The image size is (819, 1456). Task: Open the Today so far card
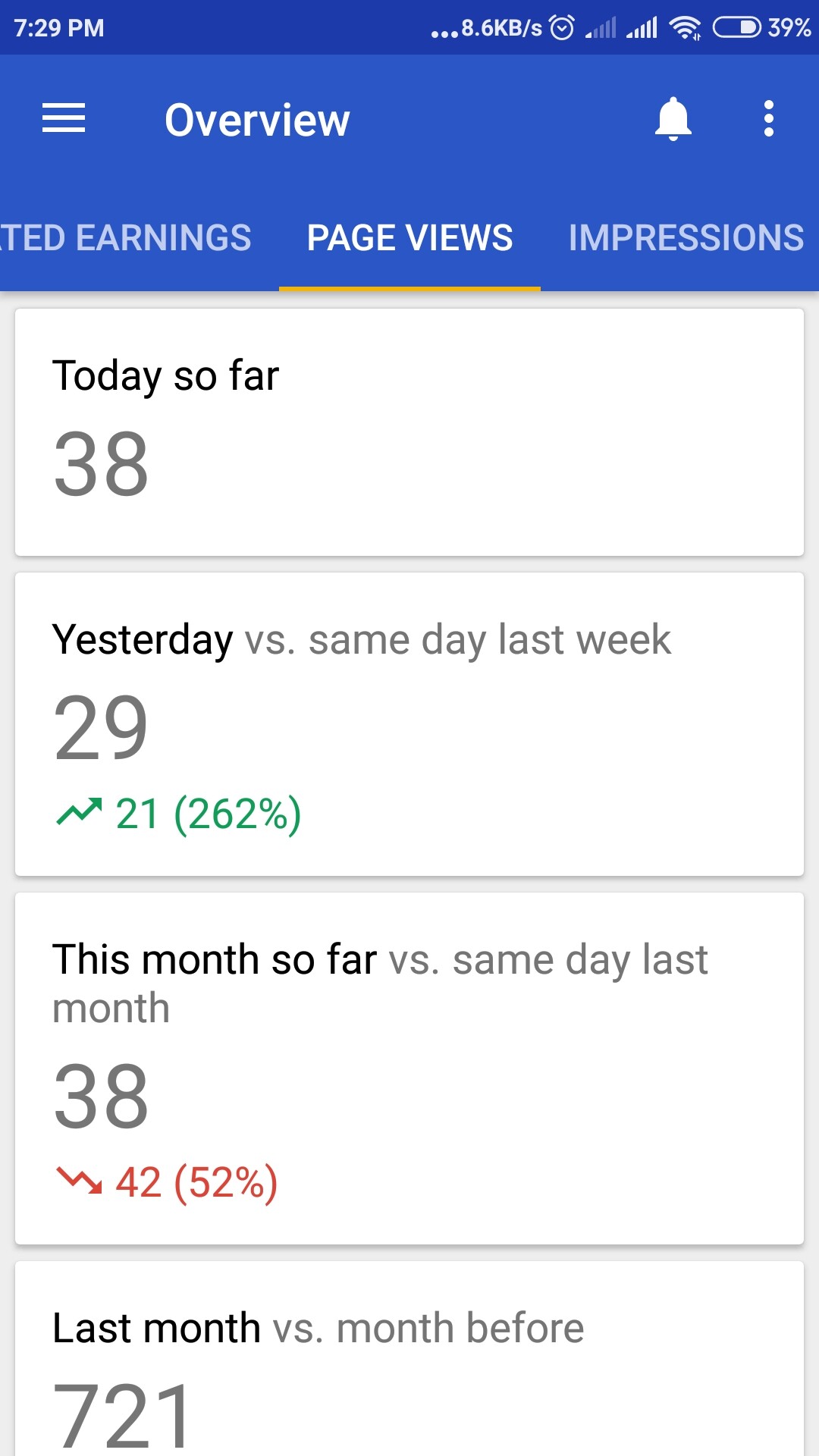(x=409, y=431)
